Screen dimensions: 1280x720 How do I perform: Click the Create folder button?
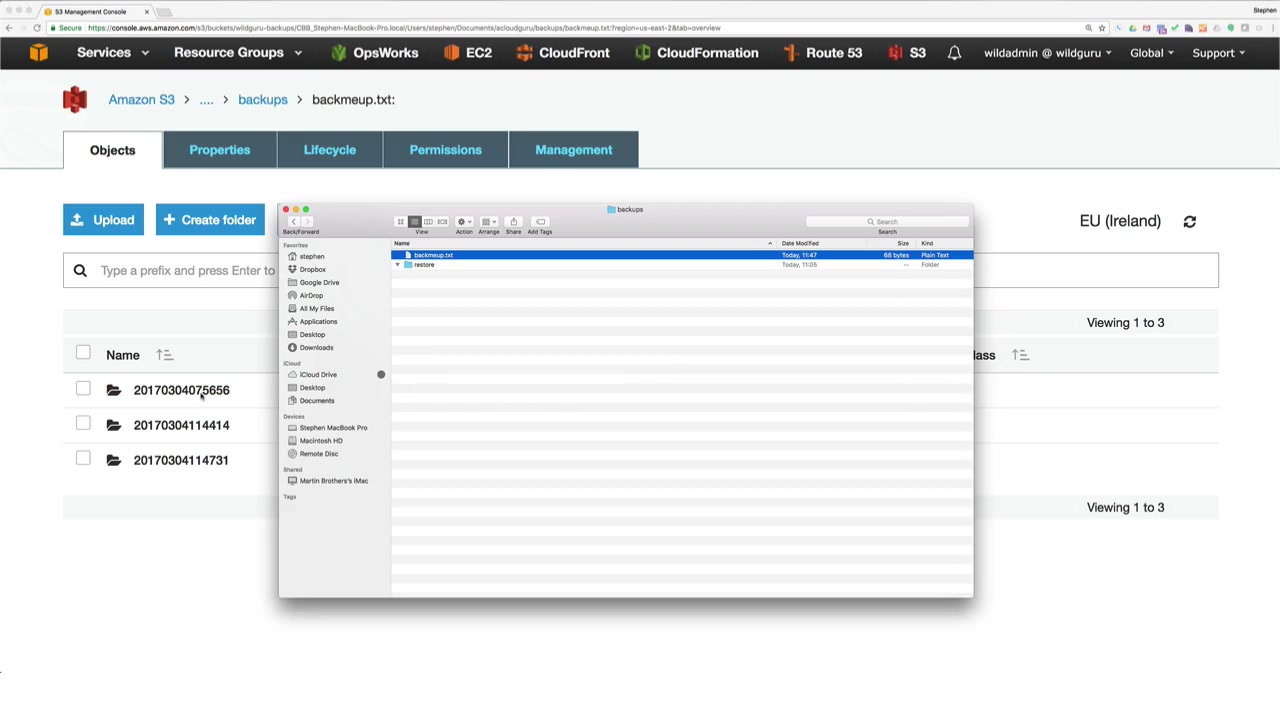(x=210, y=220)
